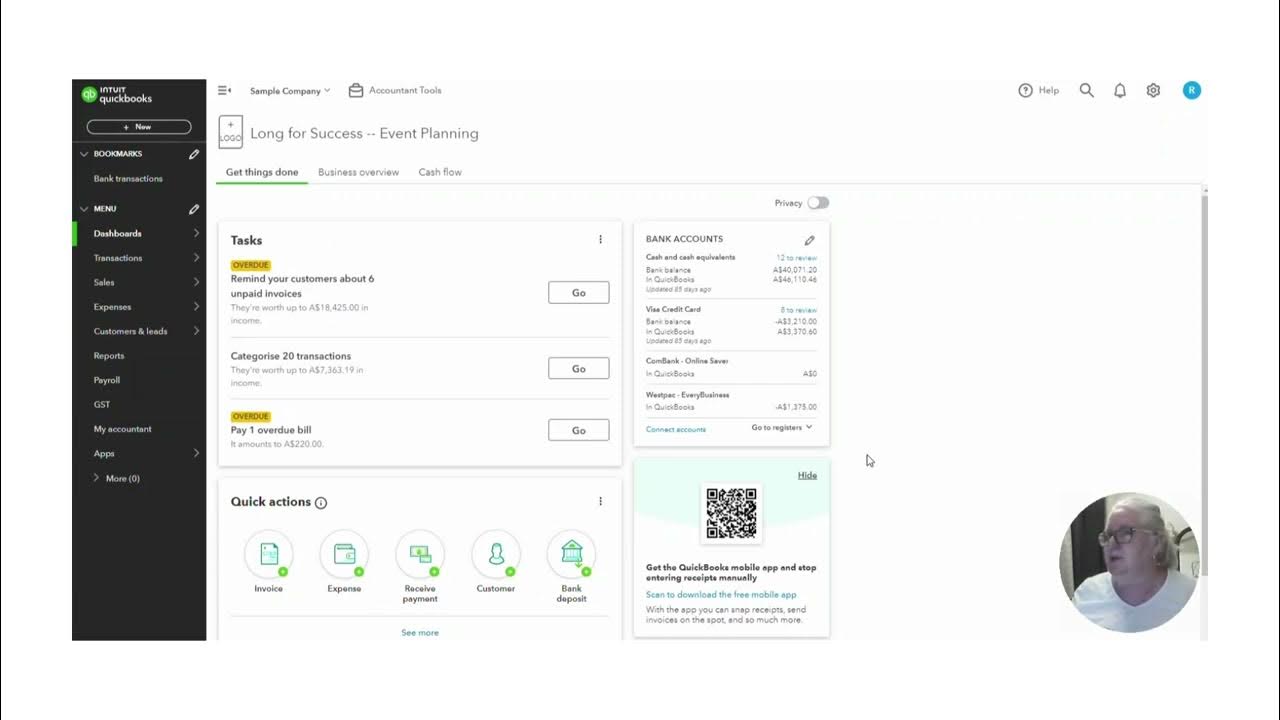The width and height of the screenshot is (1280, 720).
Task: Expand the Apps submenu arrow
Action: tap(196, 453)
